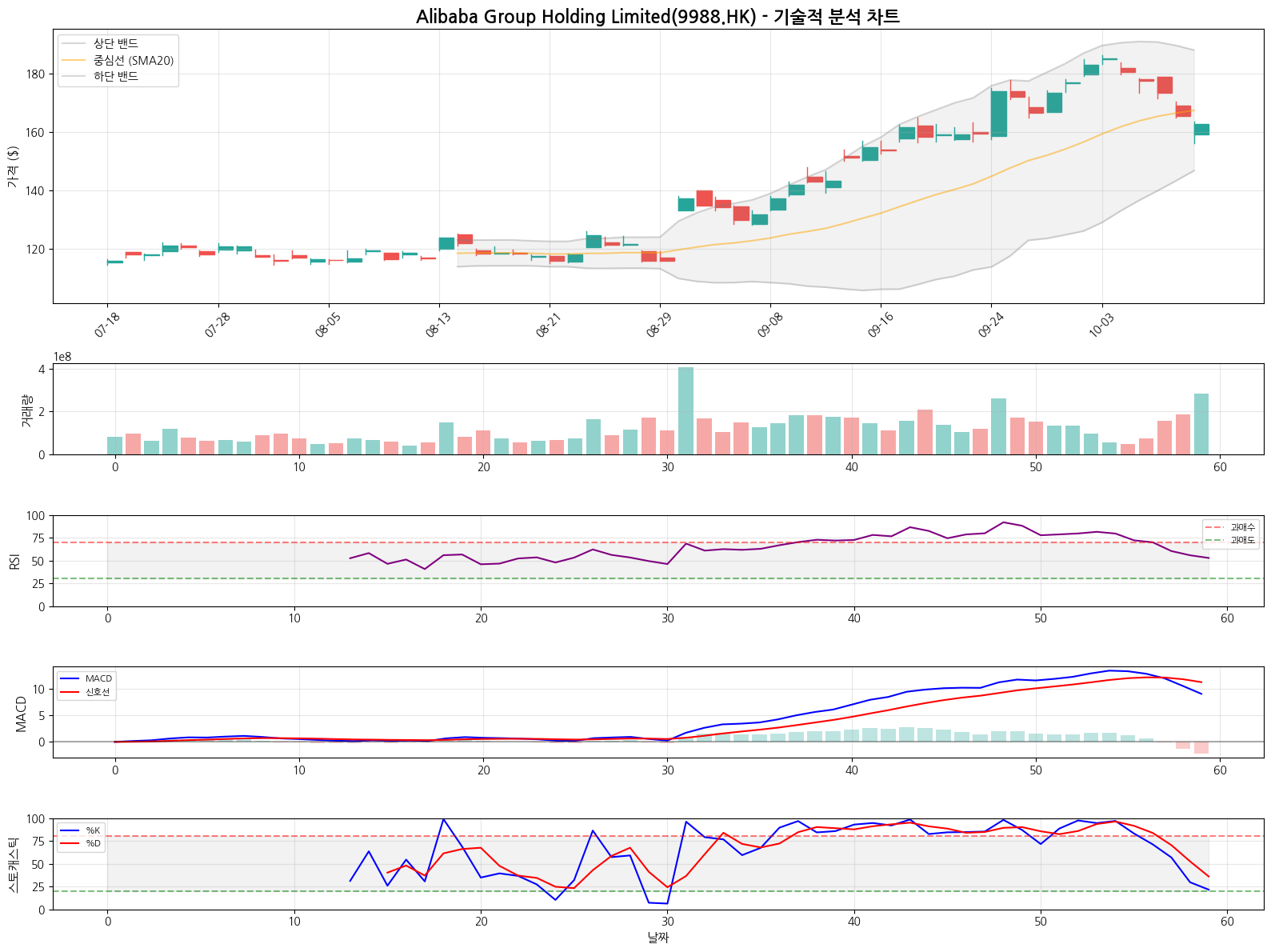Click the large green candlestick at 09-24
The width and height of the screenshot is (1271, 952).
[x=998, y=114]
